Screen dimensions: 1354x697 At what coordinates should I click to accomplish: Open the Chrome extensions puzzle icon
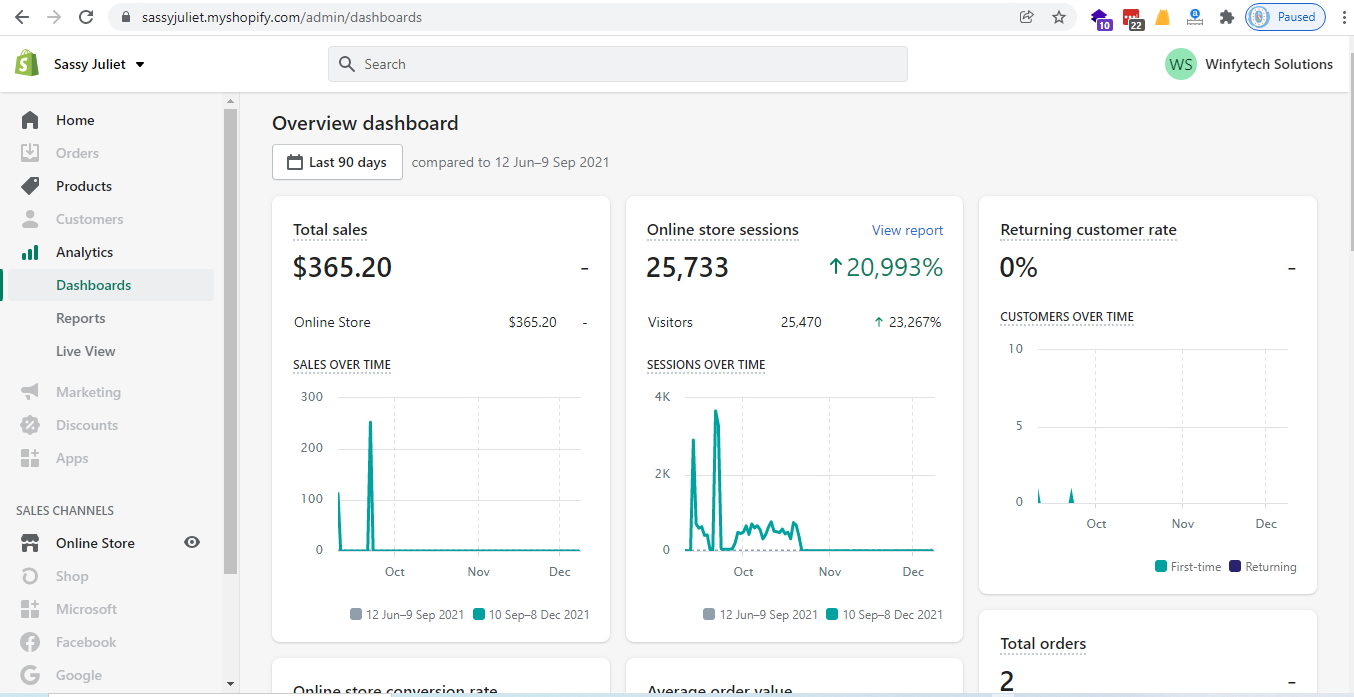tap(1227, 17)
